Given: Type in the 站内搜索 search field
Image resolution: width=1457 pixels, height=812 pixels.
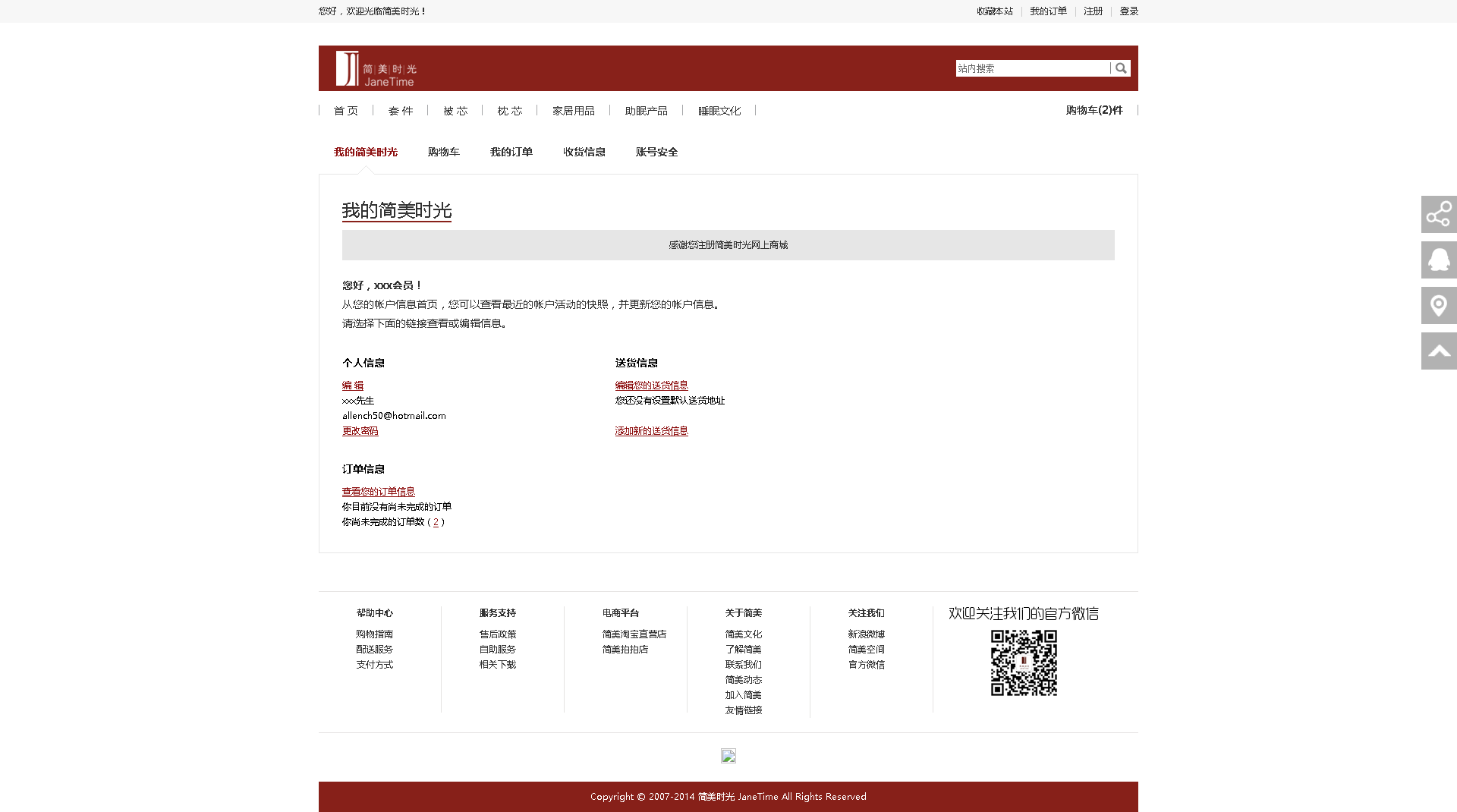Looking at the screenshot, I should pos(1032,68).
